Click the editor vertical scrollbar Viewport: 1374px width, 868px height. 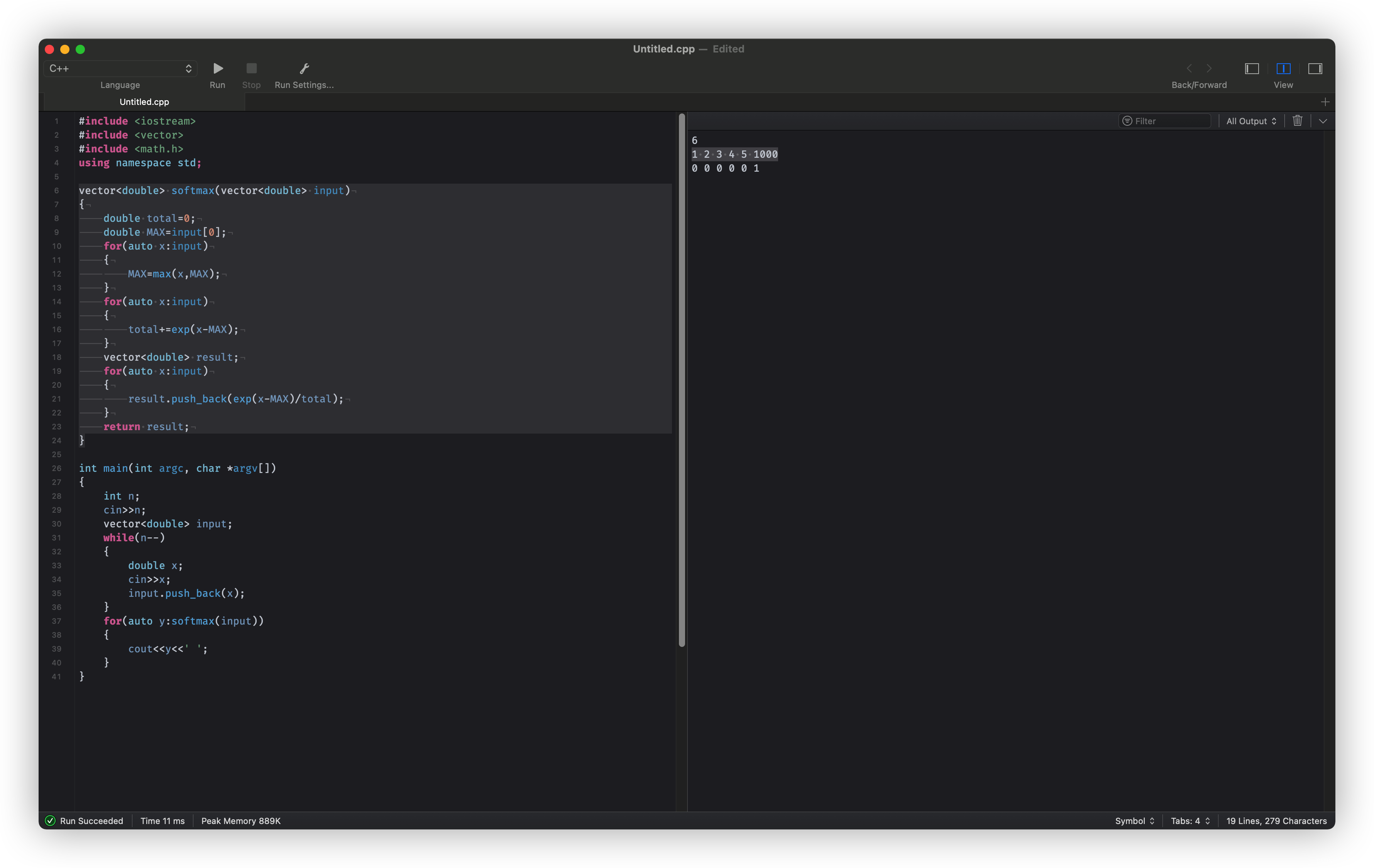(681, 379)
